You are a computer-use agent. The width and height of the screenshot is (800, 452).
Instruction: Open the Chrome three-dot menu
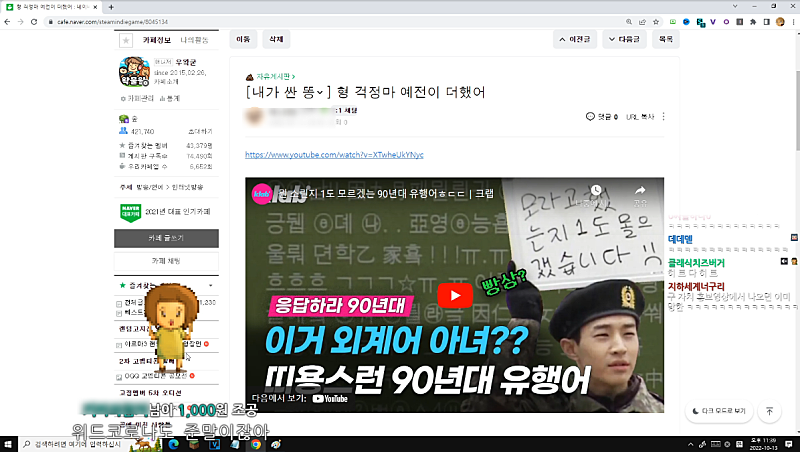[793, 22]
